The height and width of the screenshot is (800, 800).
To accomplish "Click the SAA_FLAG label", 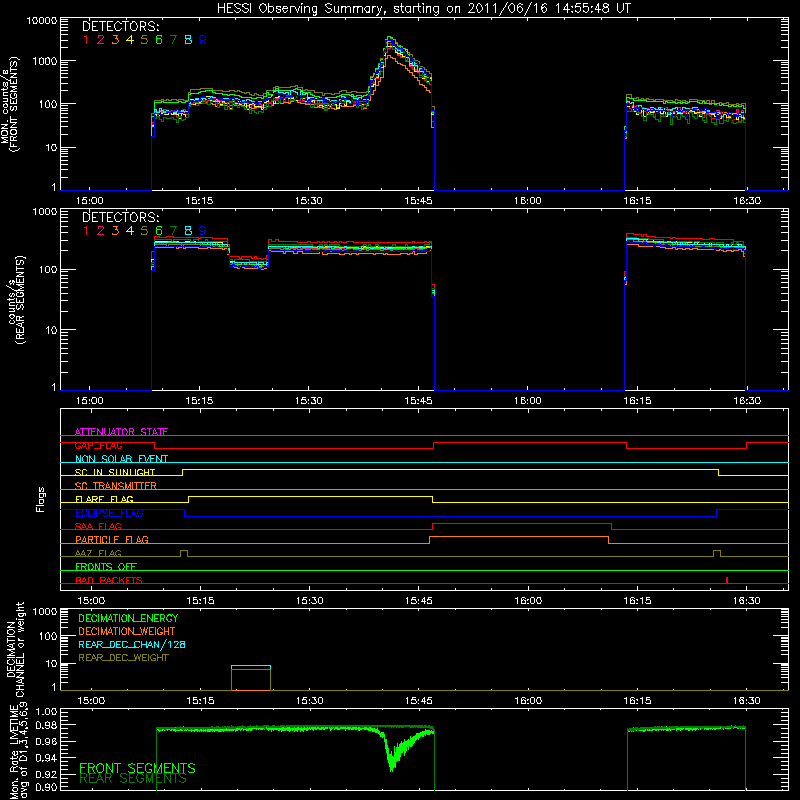I will pyautogui.click(x=98, y=527).
